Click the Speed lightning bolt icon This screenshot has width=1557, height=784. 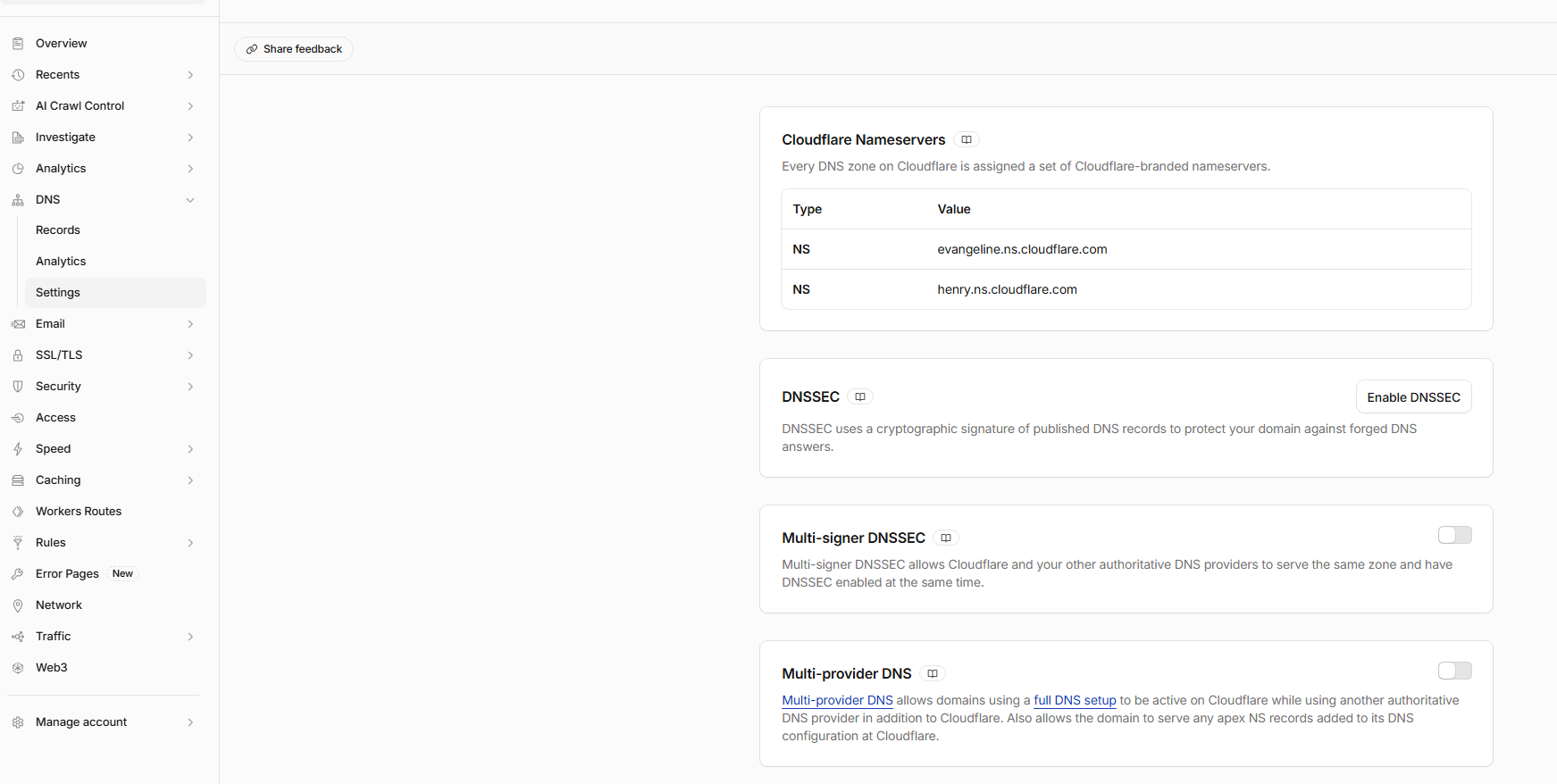18,449
